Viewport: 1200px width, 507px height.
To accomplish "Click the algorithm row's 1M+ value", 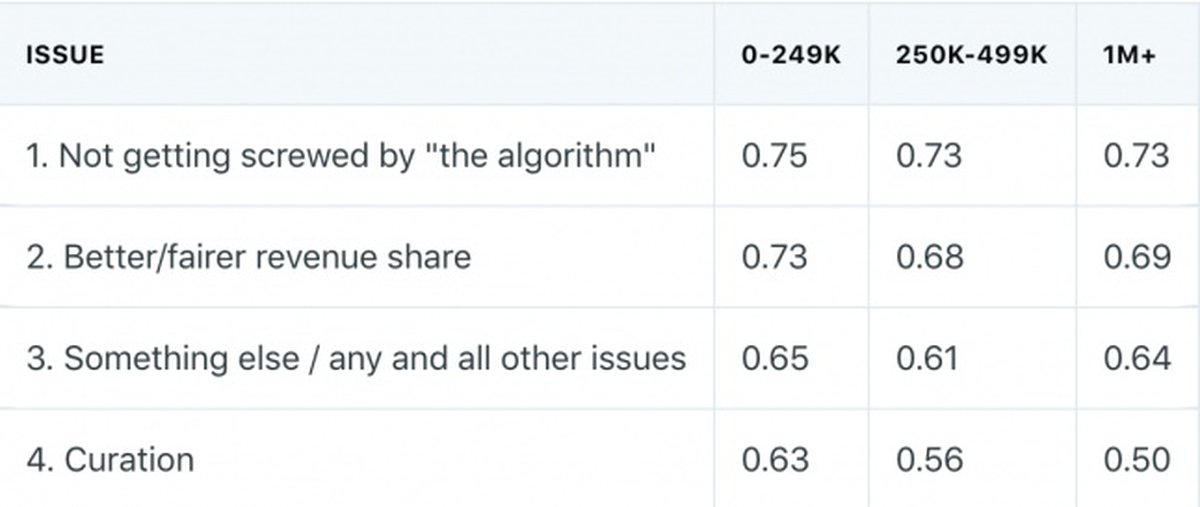I will (x=1136, y=157).
